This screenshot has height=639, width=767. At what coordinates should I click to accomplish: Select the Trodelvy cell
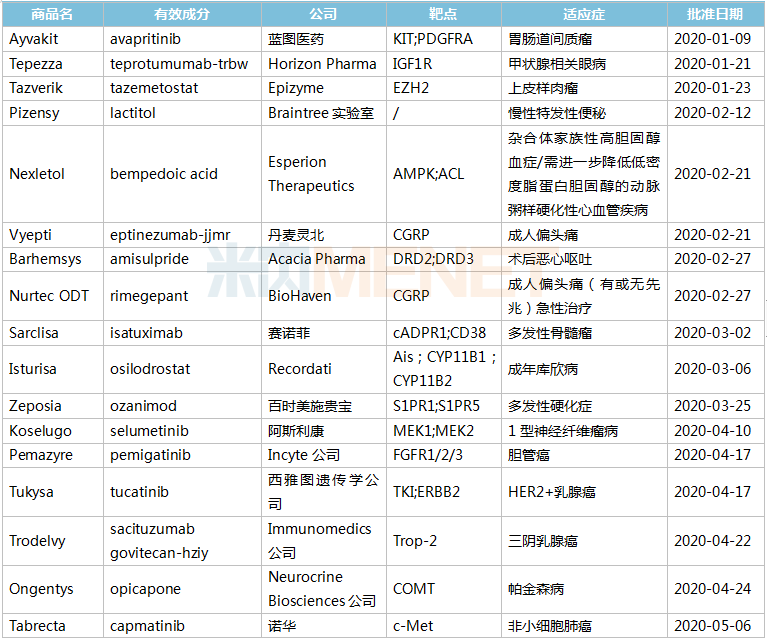click(x=53, y=541)
